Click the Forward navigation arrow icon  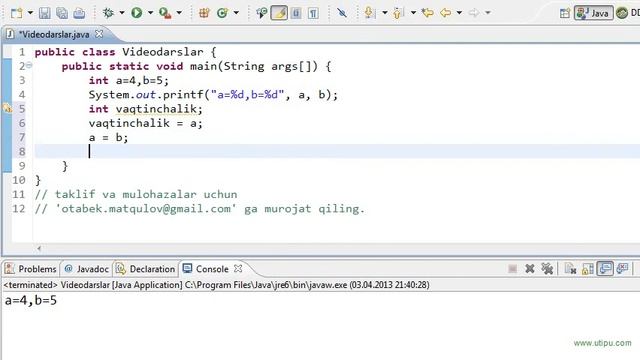click(x=474, y=13)
